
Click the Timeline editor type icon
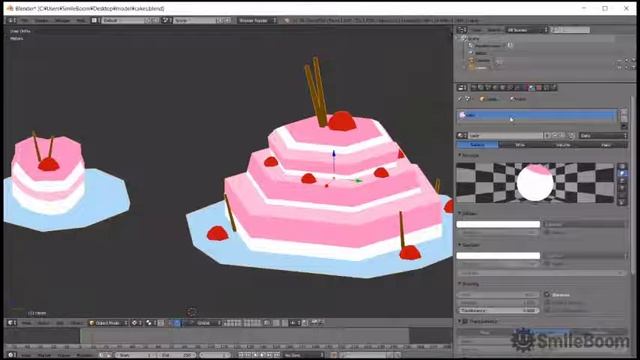coord(12,355)
